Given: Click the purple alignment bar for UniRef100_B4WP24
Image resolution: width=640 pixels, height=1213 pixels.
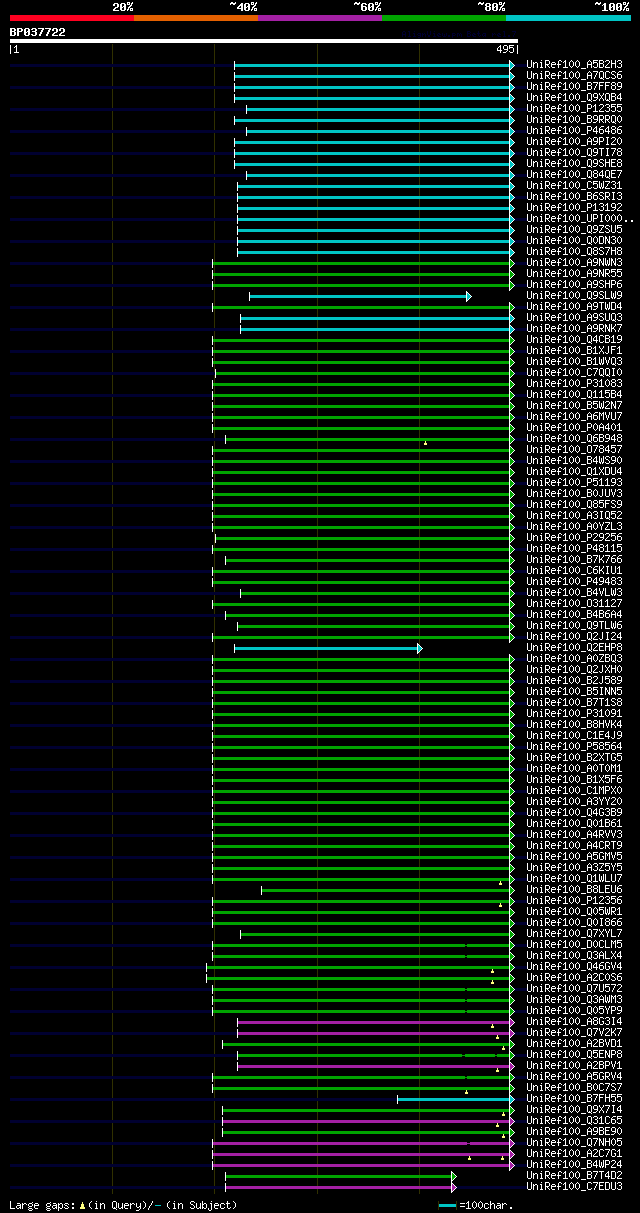Looking at the screenshot, I should [x=364, y=1165].
